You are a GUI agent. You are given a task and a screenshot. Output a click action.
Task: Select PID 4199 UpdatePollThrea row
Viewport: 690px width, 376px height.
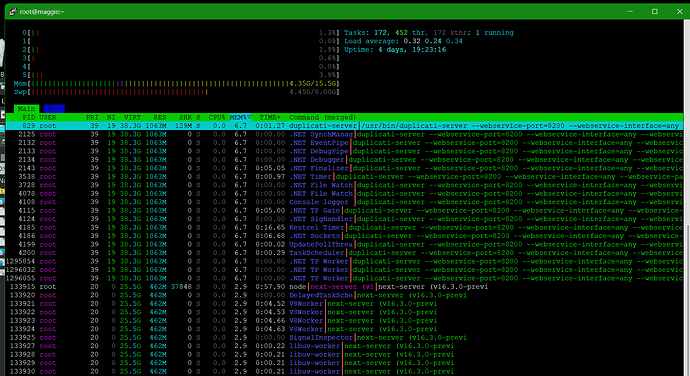pyautogui.click(x=344, y=244)
